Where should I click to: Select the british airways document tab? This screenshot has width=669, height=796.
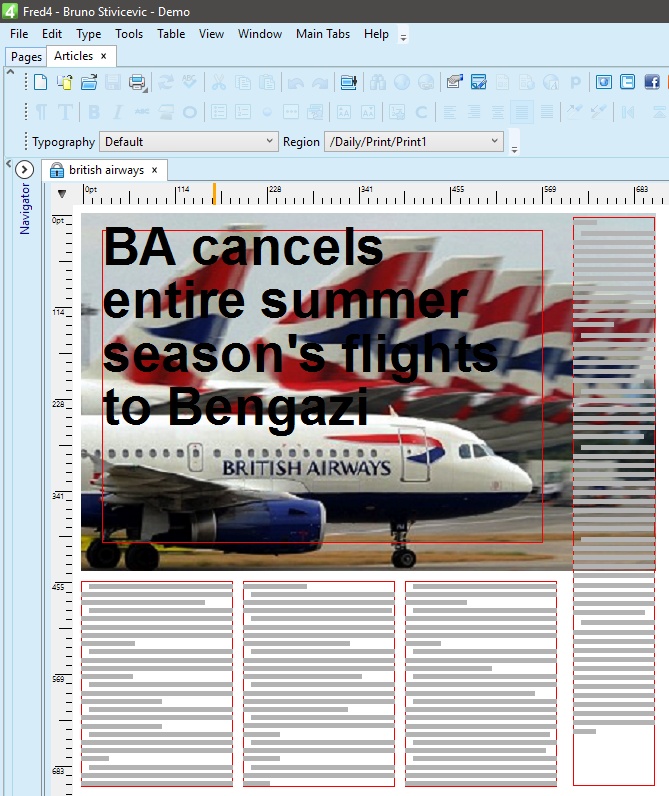106,170
